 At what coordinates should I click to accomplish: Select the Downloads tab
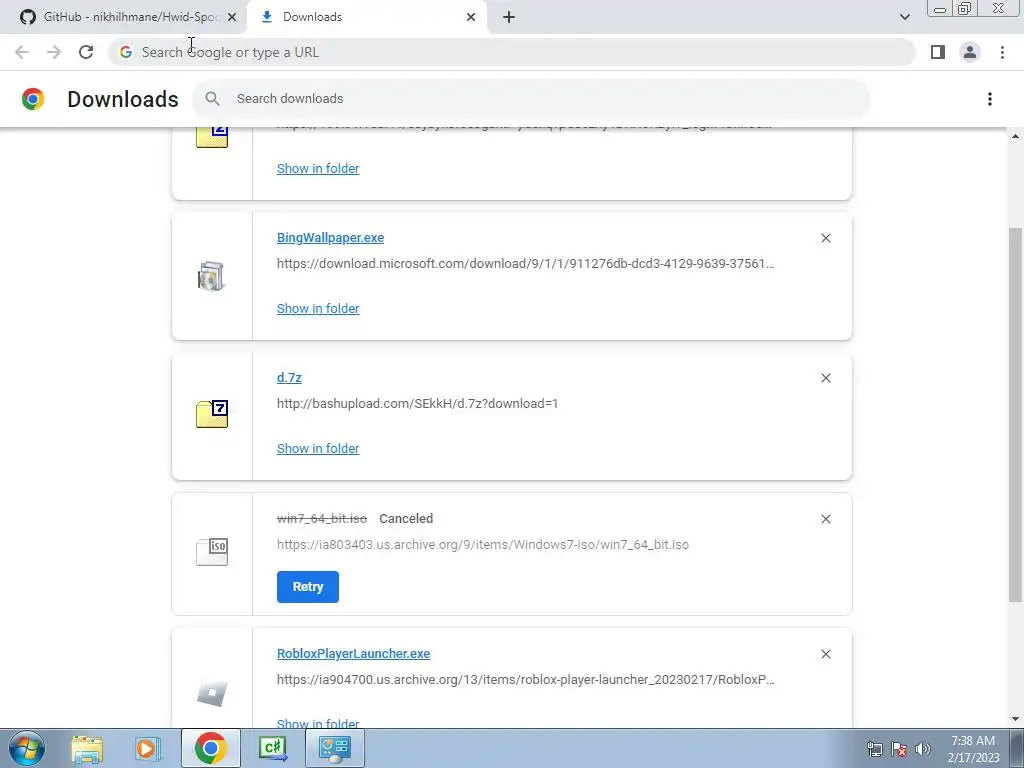[368, 17]
